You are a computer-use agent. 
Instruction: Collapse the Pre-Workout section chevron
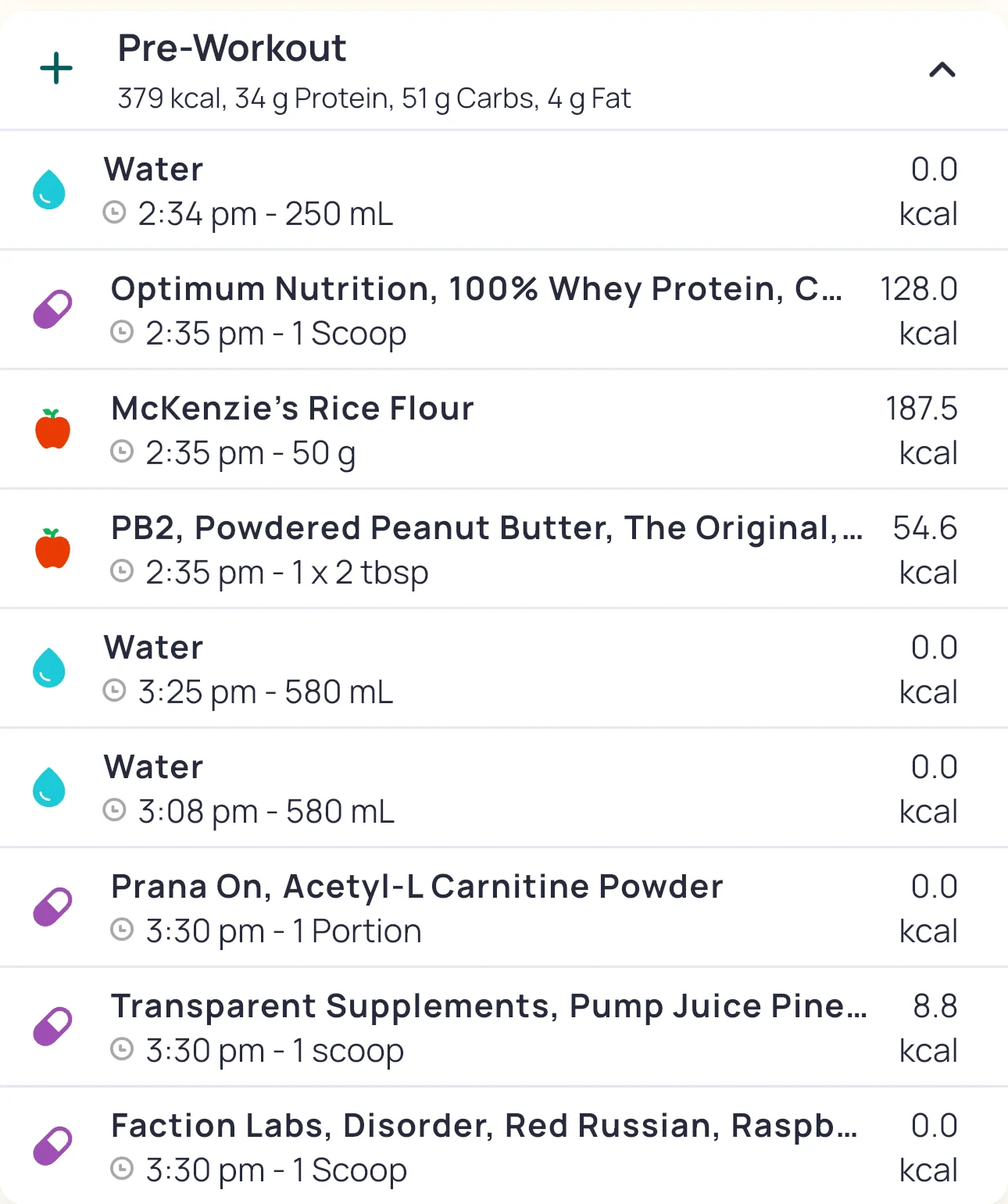tap(942, 70)
